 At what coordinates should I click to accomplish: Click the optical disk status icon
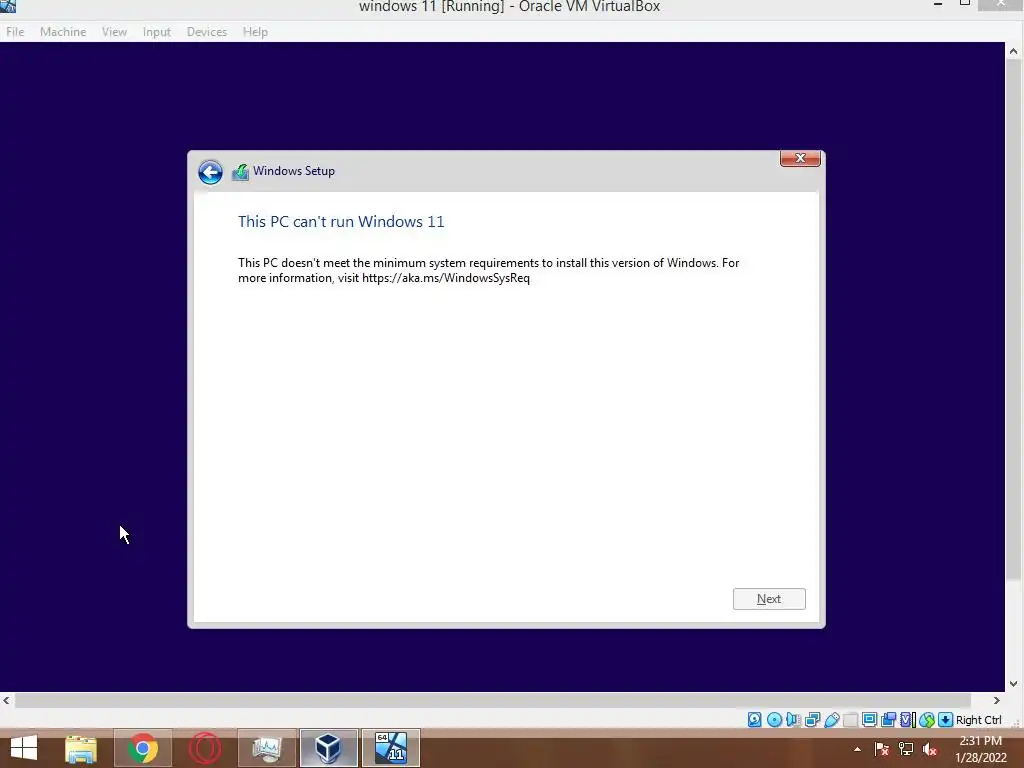(x=775, y=720)
